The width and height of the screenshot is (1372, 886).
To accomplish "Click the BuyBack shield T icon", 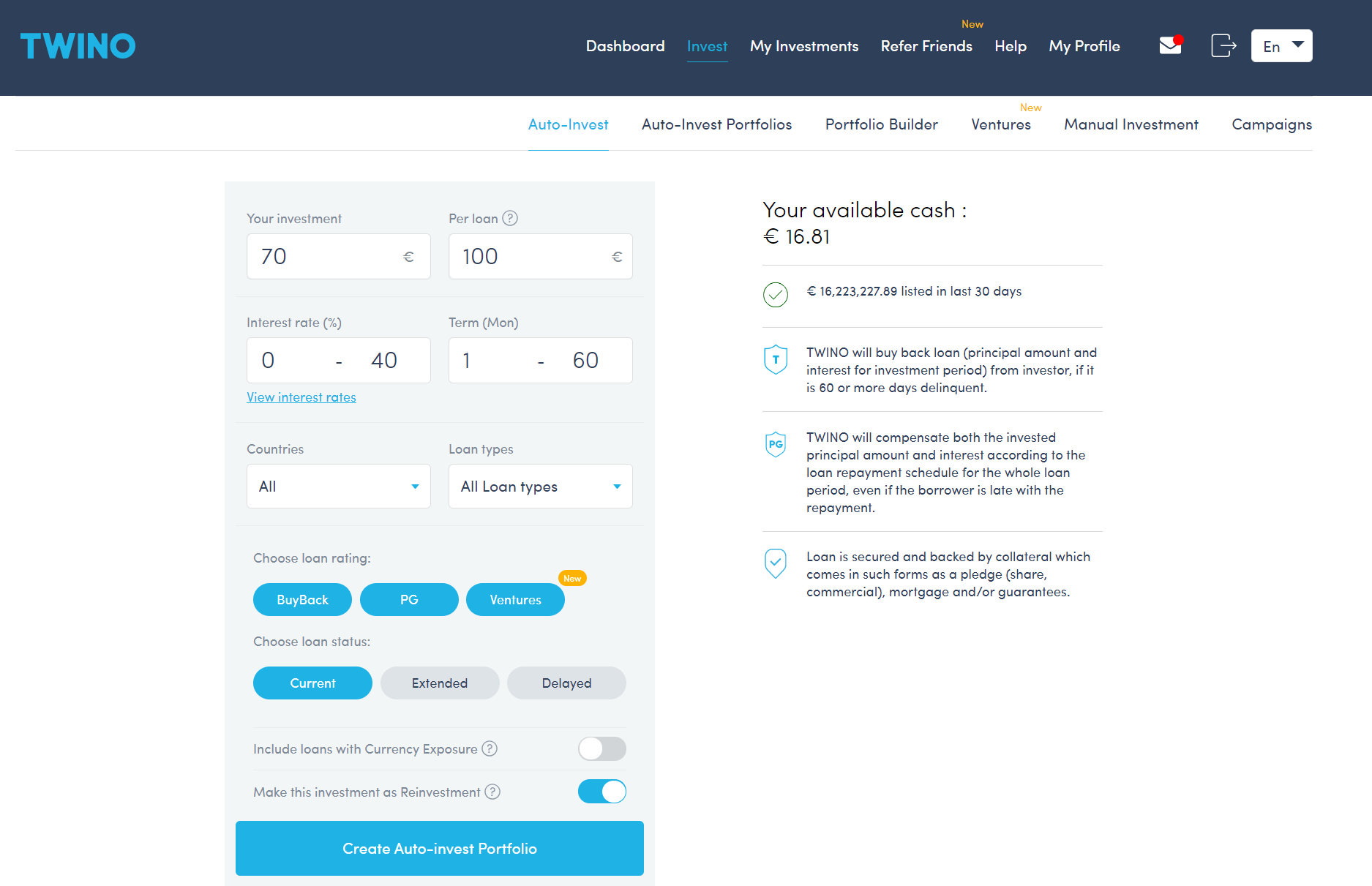I will coord(776,359).
